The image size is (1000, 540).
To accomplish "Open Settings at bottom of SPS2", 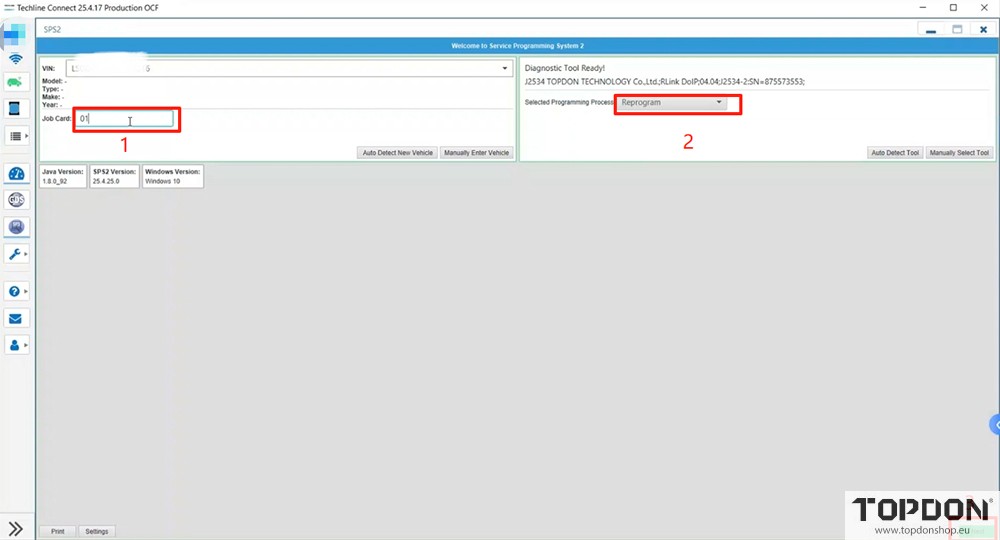I will [x=96, y=531].
